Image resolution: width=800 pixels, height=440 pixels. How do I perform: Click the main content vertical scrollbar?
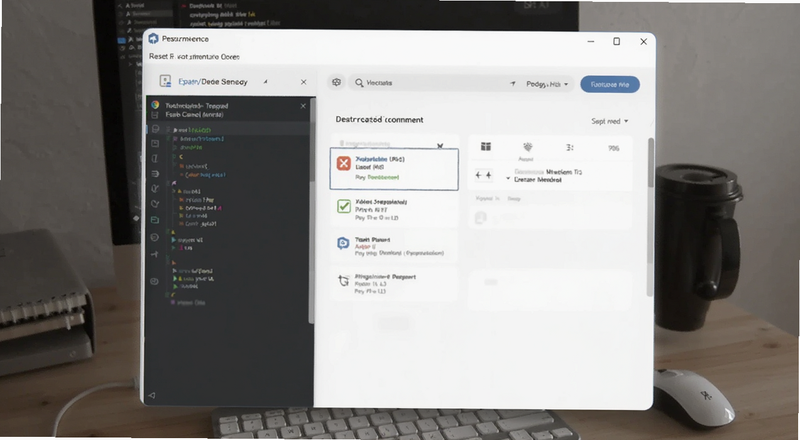click(651, 217)
